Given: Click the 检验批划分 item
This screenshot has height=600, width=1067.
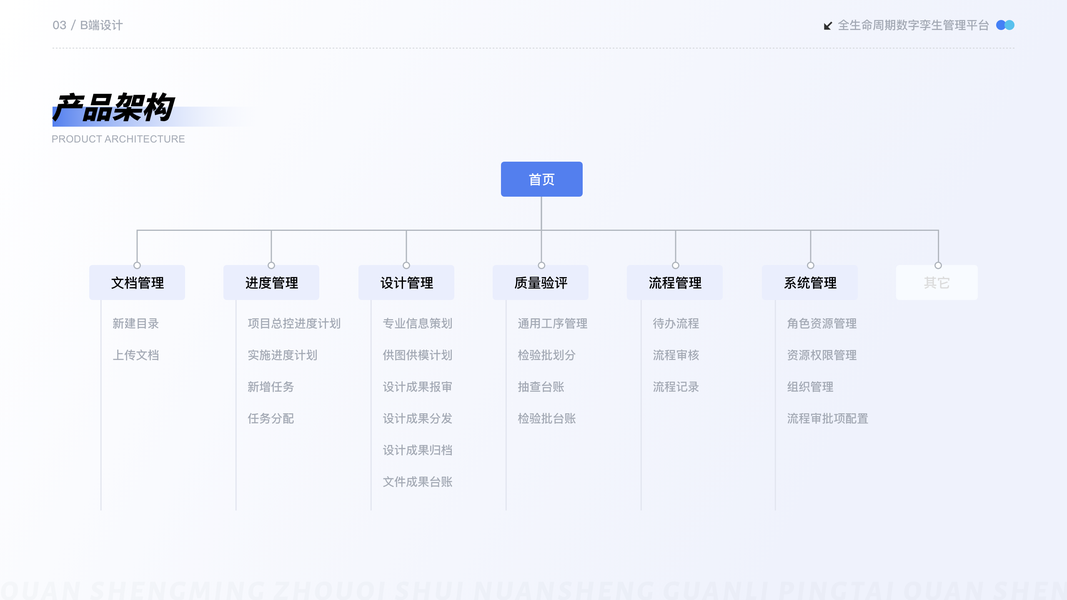Looking at the screenshot, I should coord(546,355).
